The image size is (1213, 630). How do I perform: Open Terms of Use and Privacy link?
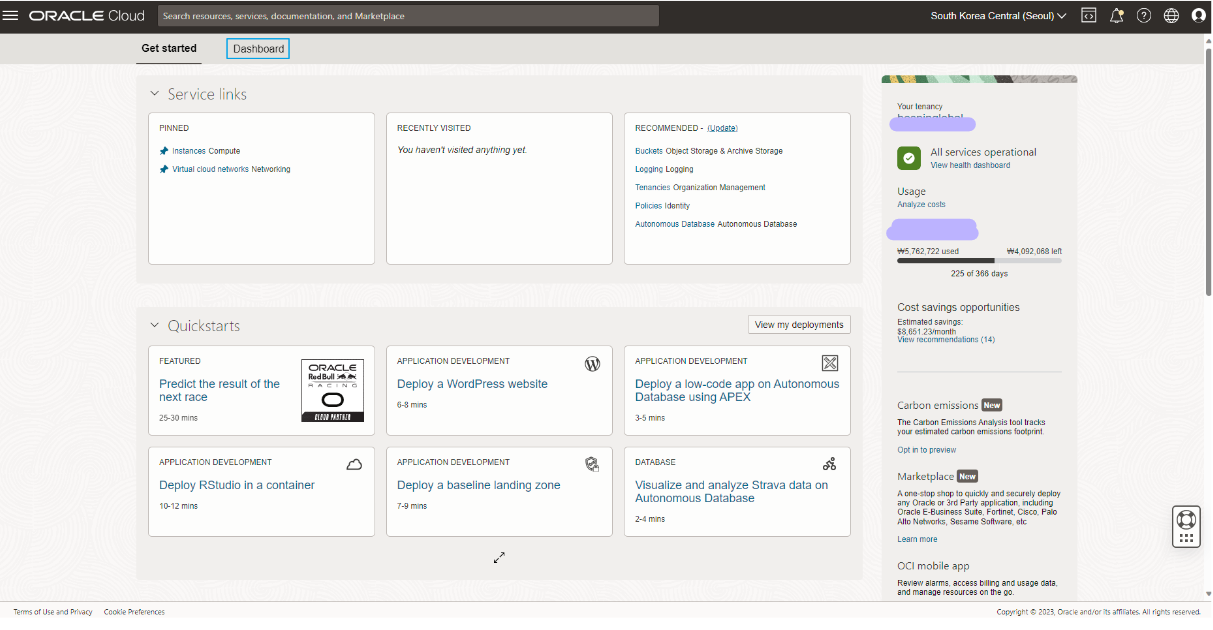point(53,611)
